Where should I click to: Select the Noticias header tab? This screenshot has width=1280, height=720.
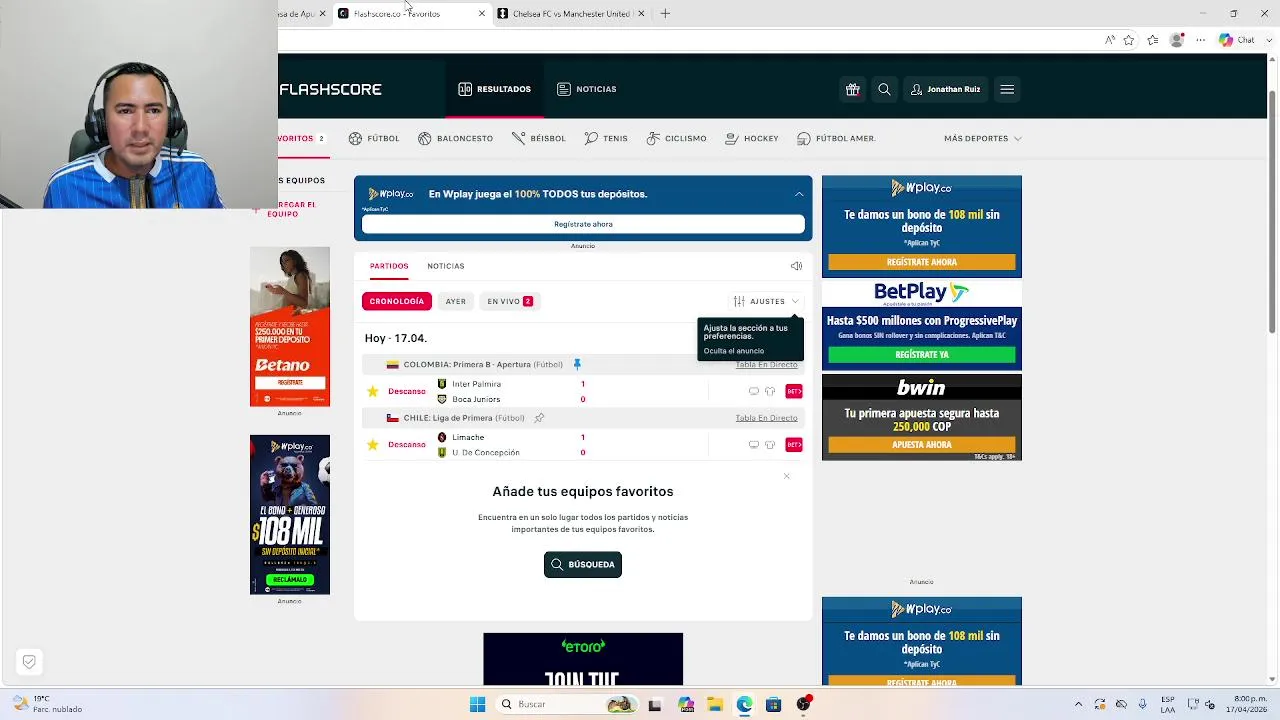click(x=586, y=89)
